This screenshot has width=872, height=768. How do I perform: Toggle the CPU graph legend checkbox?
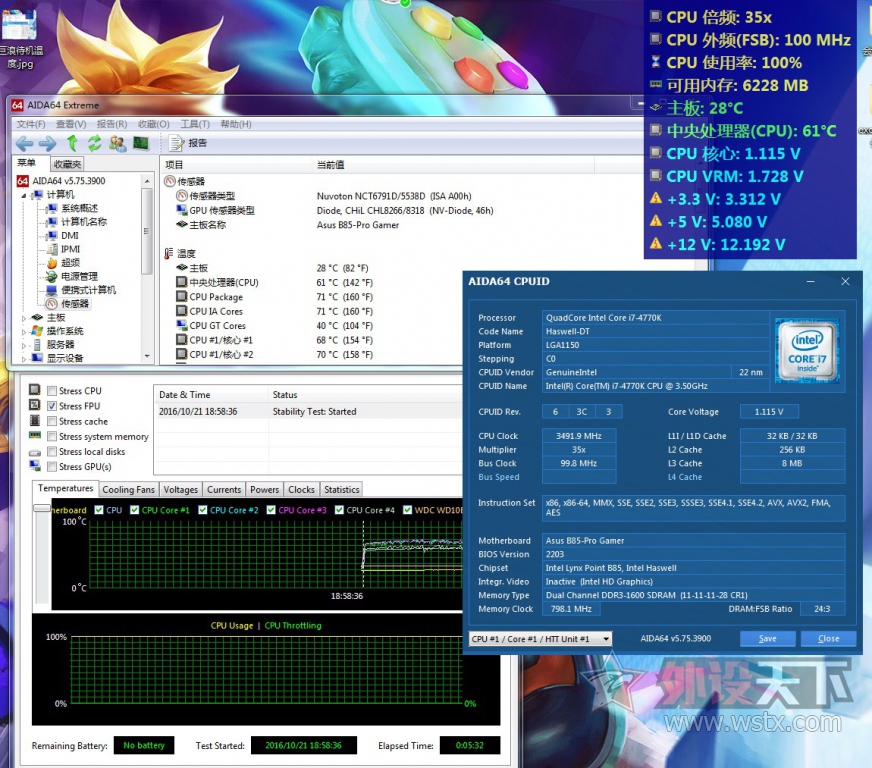coord(99,510)
